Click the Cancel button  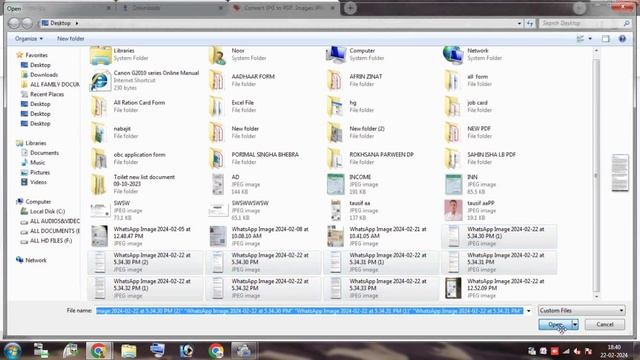click(x=604, y=324)
